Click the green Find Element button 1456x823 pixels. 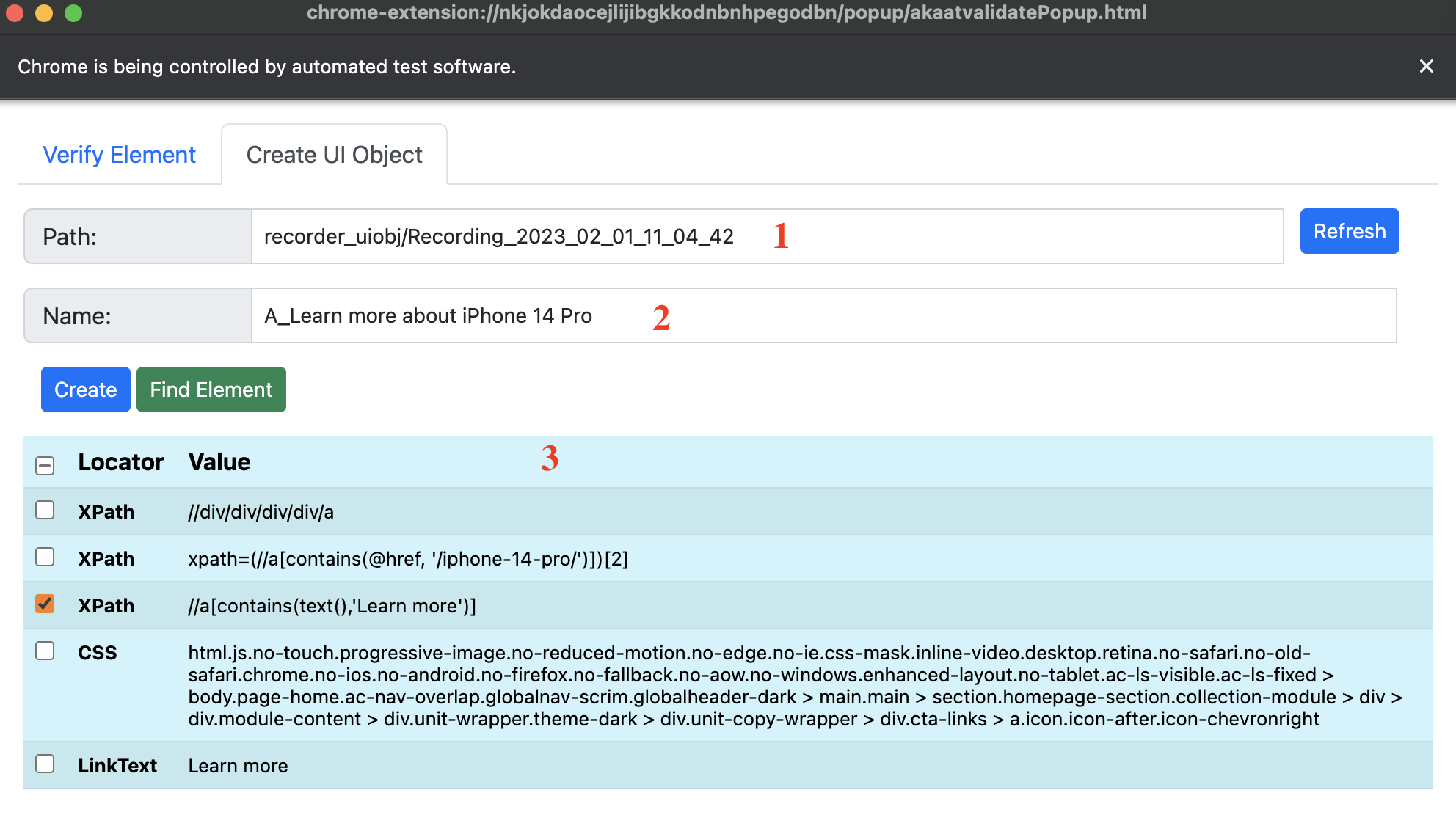click(x=211, y=389)
